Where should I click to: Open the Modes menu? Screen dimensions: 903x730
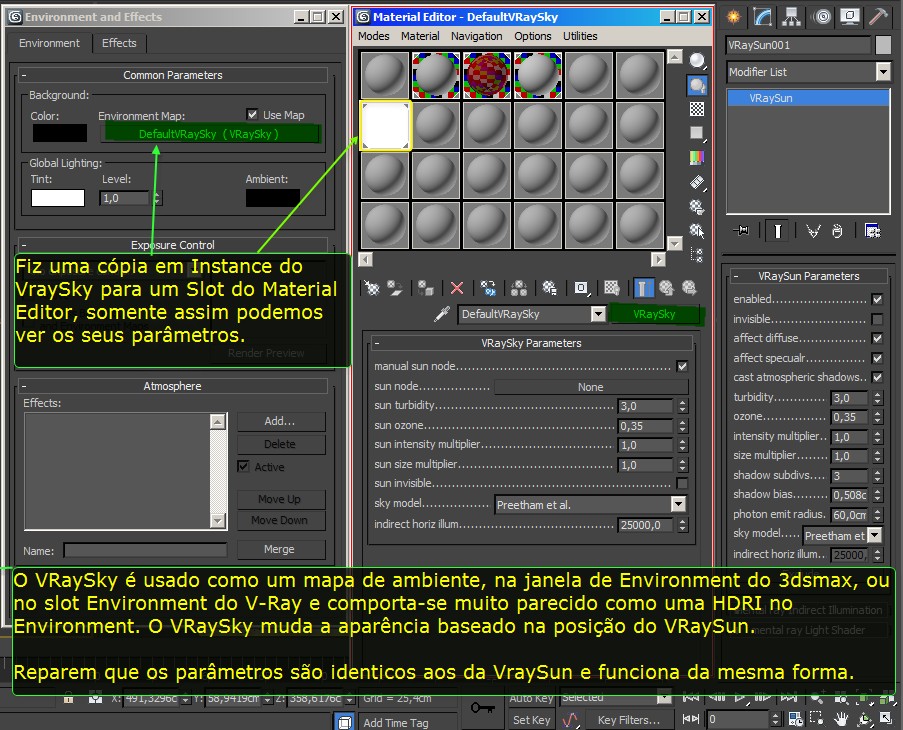374,36
